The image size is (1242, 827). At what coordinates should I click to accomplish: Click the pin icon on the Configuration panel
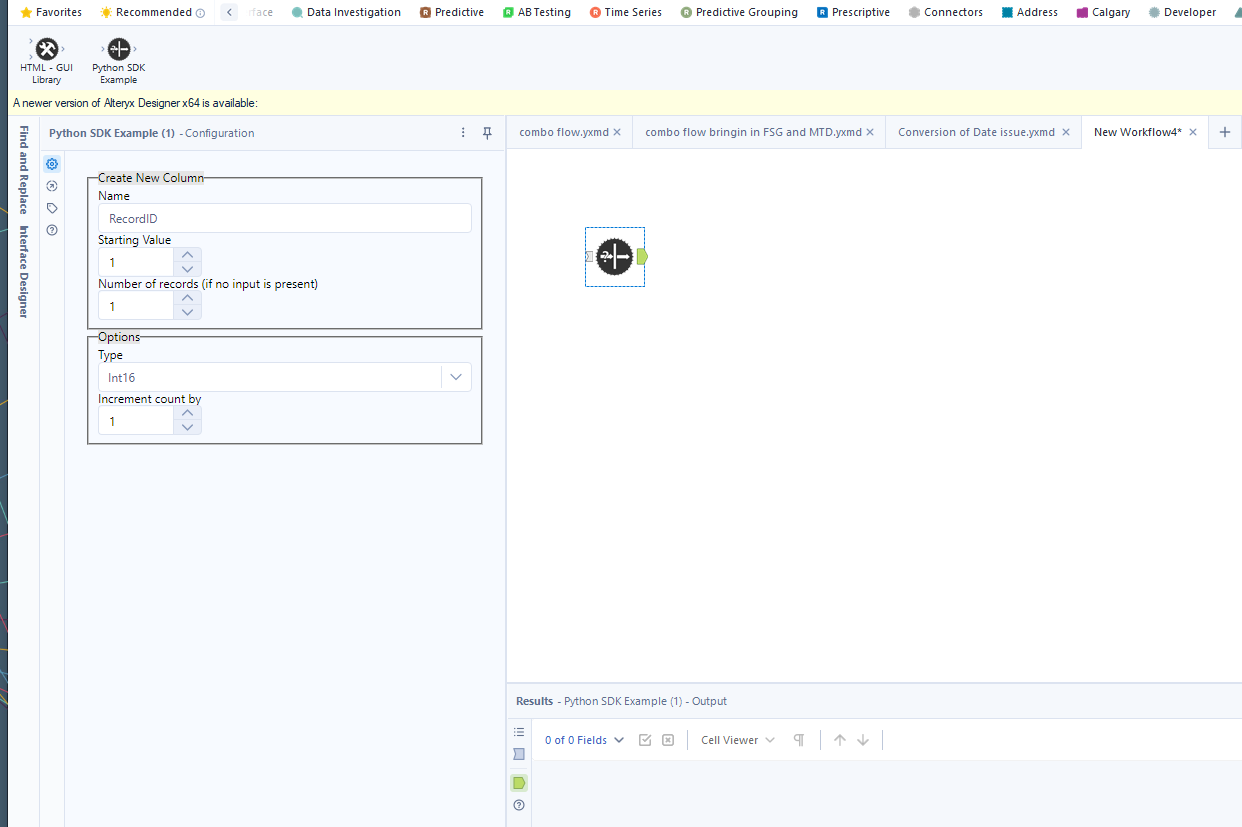tap(487, 132)
